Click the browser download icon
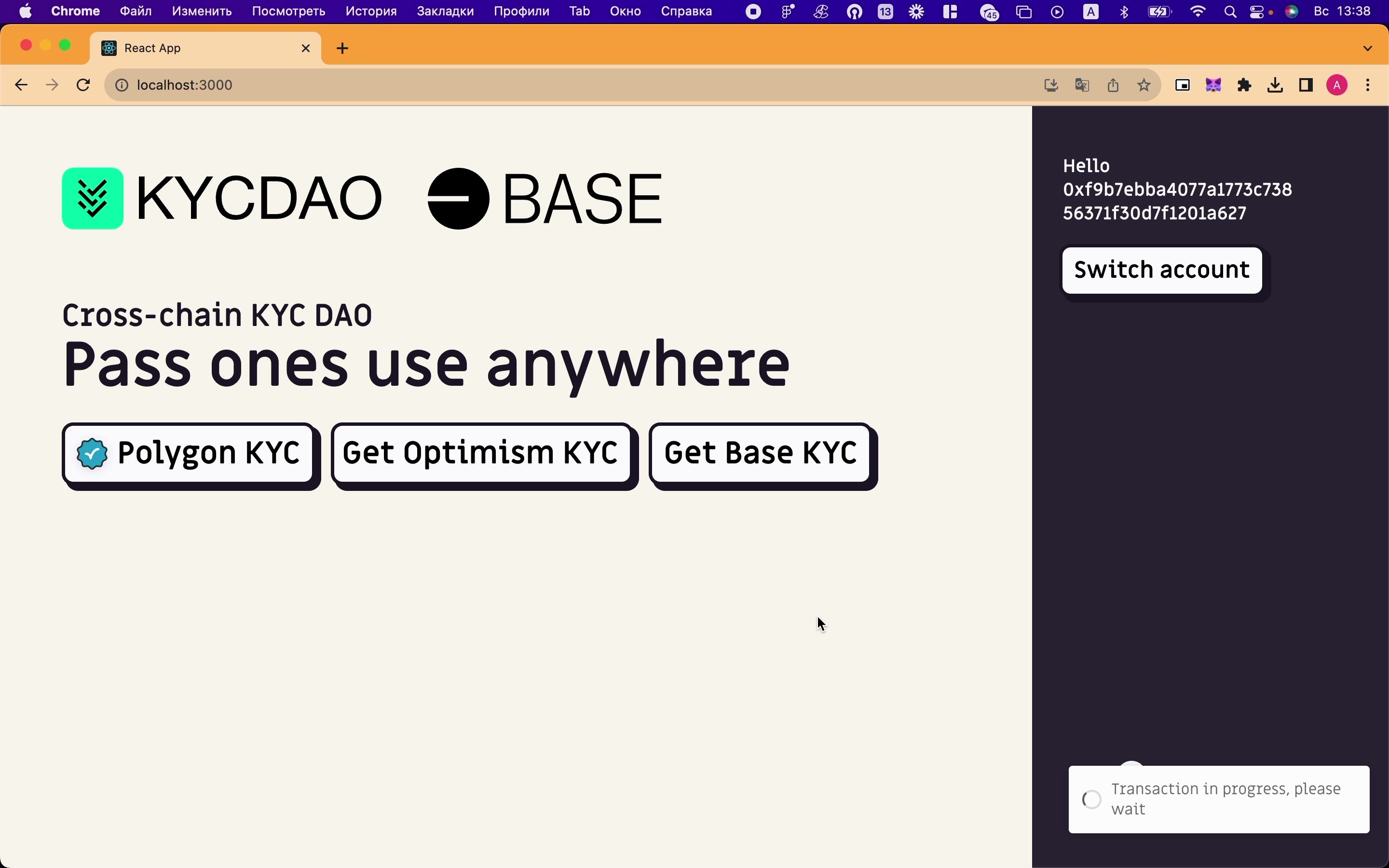 tap(1275, 85)
